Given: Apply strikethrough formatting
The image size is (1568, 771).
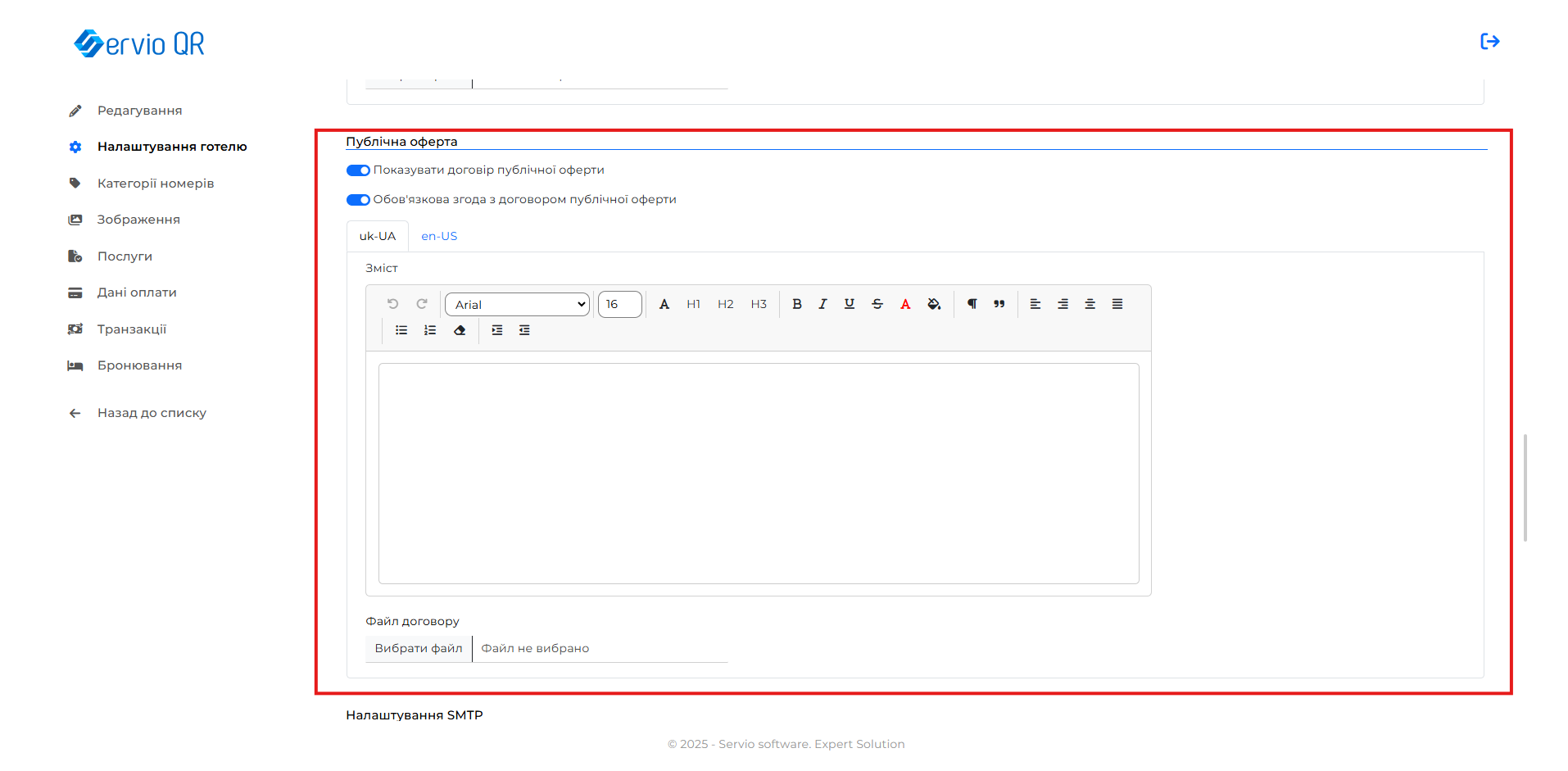Looking at the screenshot, I should tap(877, 304).
